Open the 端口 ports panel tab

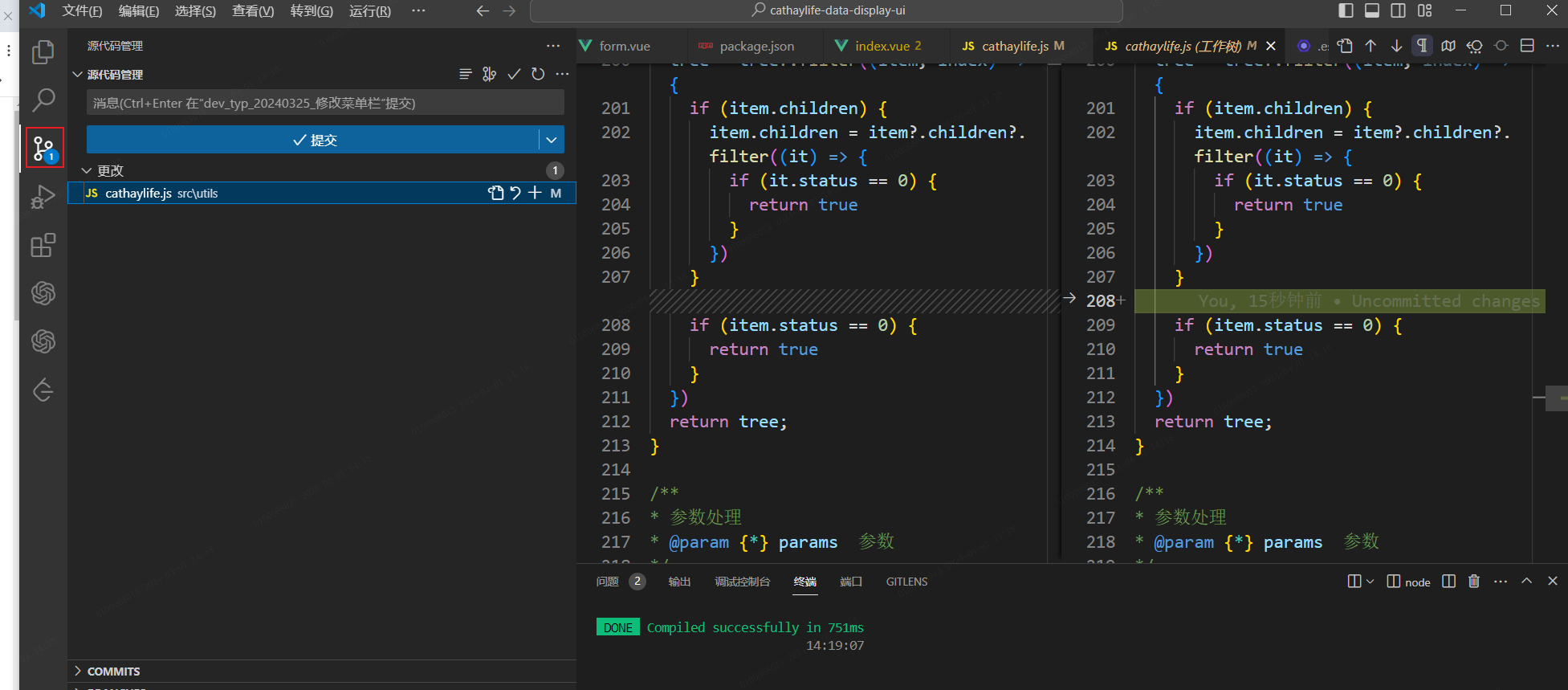coord(851,581)
